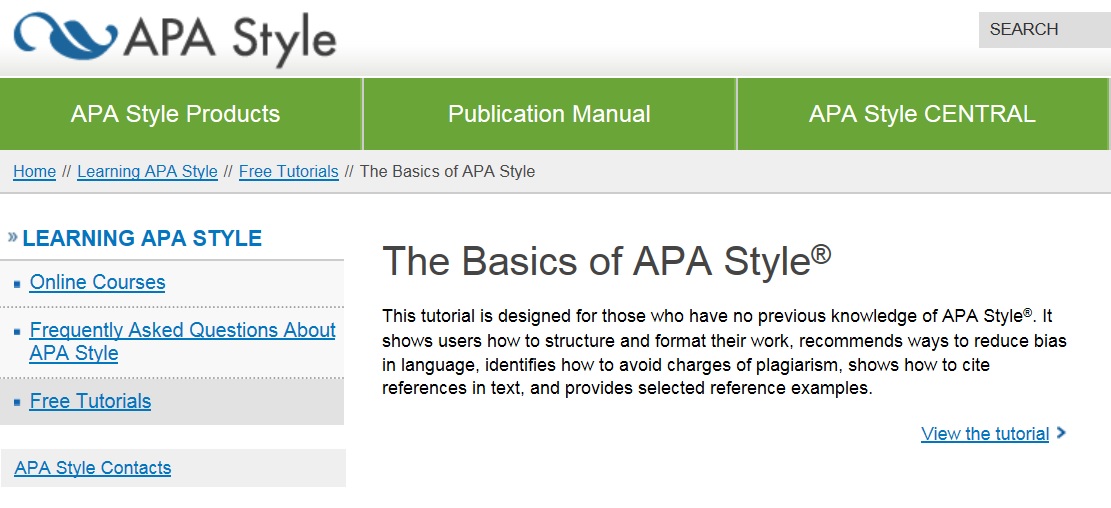This screenshot has width=1111, height=508.
Task: Click the double-chevron icon before Learning APA Style
Action: click(13, 237)
